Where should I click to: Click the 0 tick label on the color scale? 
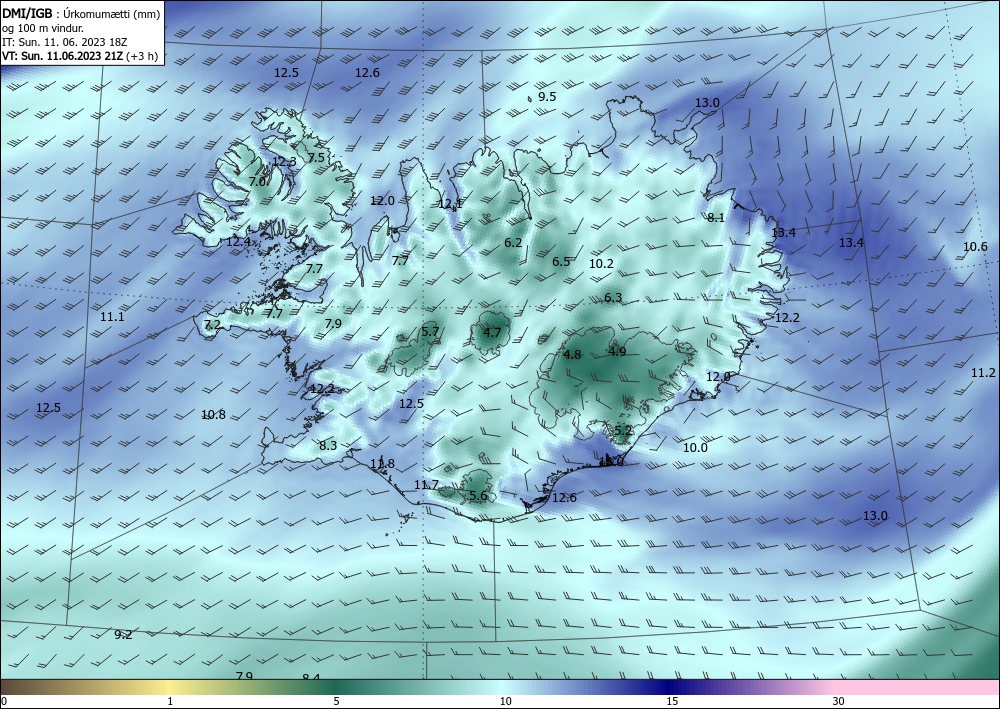pos(4,701)
